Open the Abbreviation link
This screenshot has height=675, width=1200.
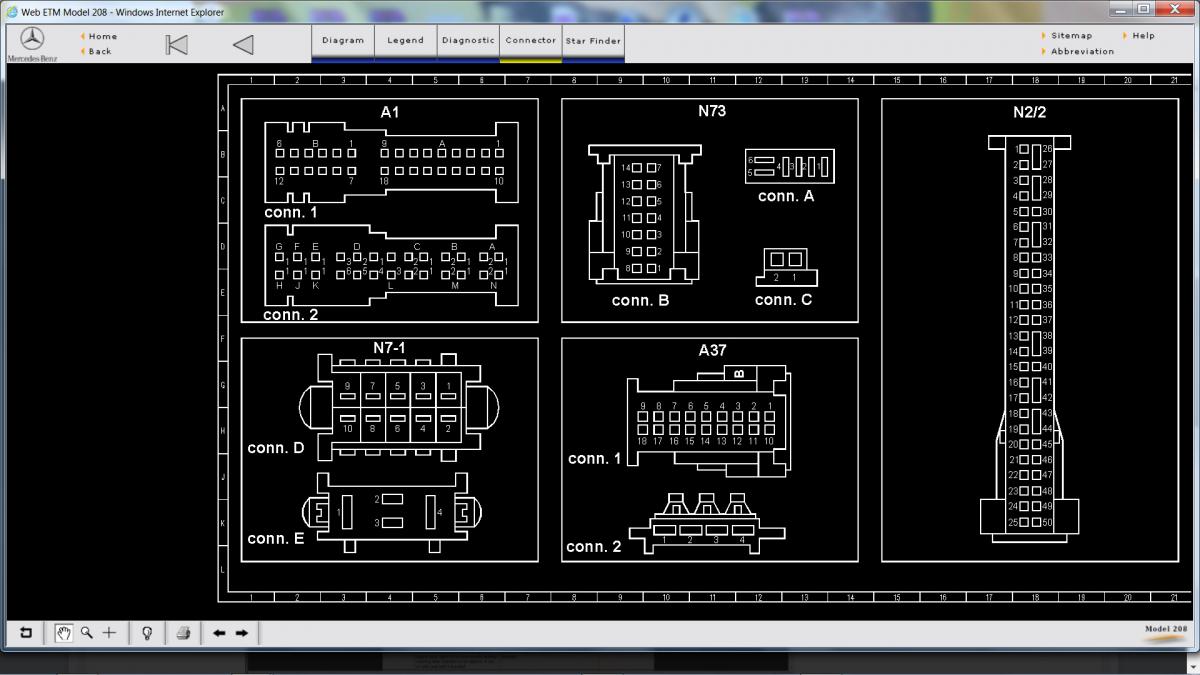click(x=1082, y=51)
